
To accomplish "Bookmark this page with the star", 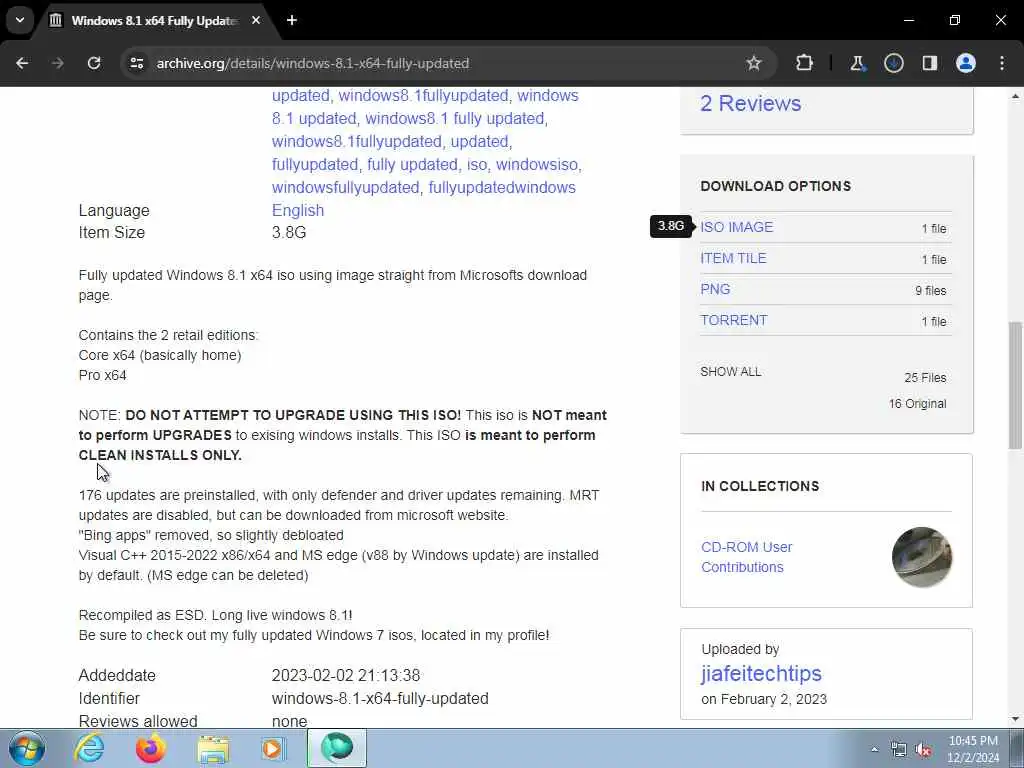I will tap(754, 63).
